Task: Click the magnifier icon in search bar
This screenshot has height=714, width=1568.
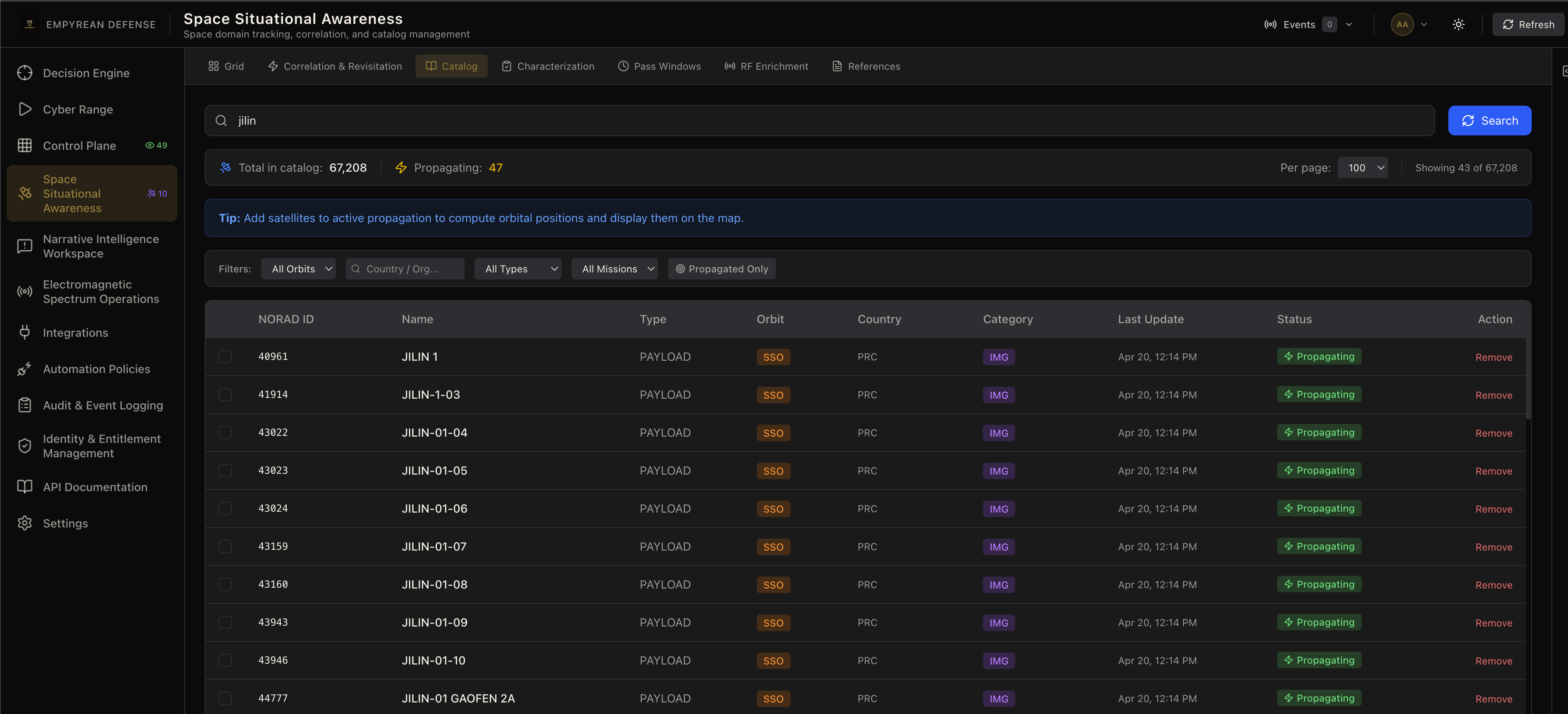Action: [221, 121]
